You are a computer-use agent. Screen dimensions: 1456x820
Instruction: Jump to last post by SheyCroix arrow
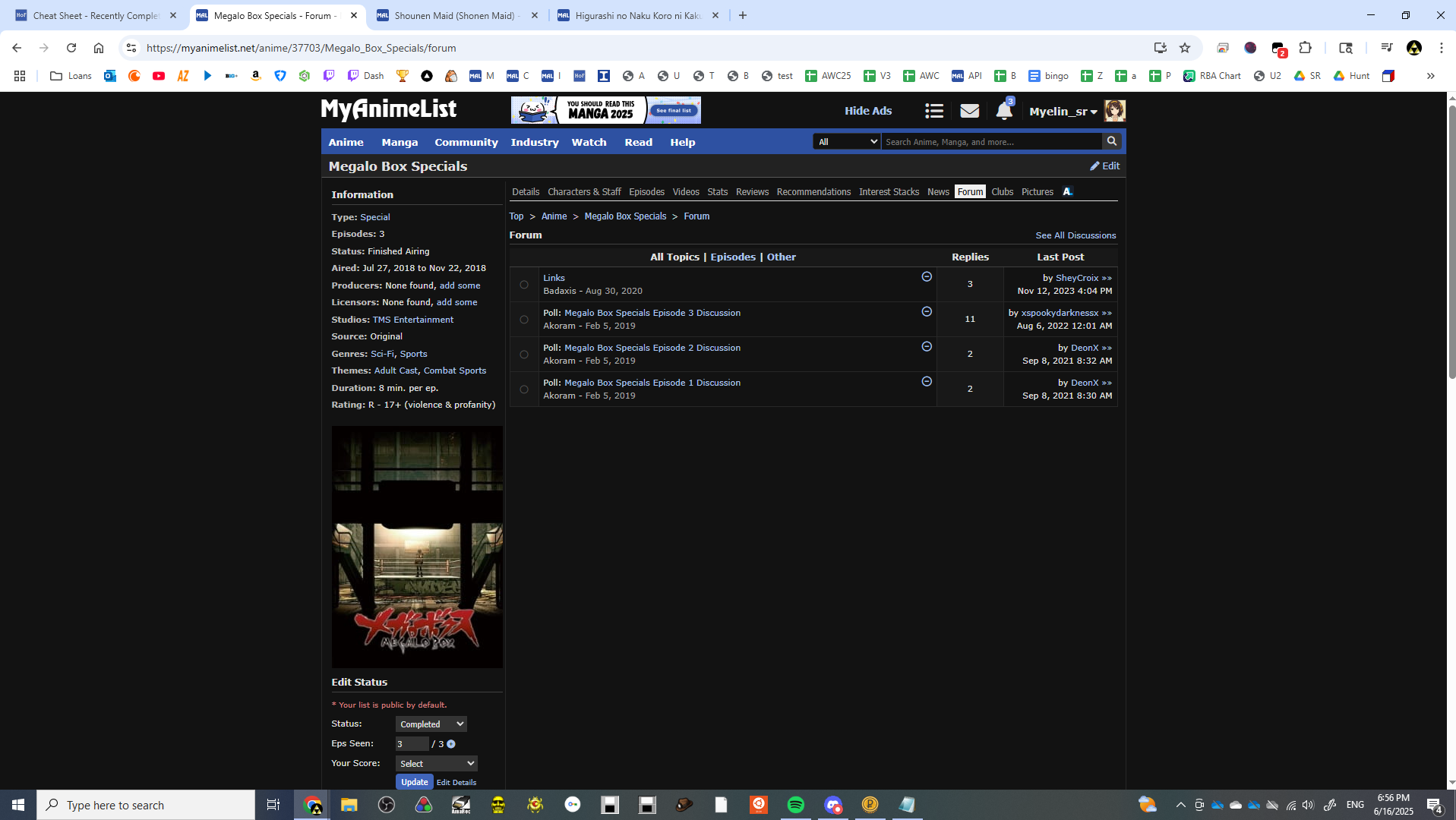point(1107,279)
